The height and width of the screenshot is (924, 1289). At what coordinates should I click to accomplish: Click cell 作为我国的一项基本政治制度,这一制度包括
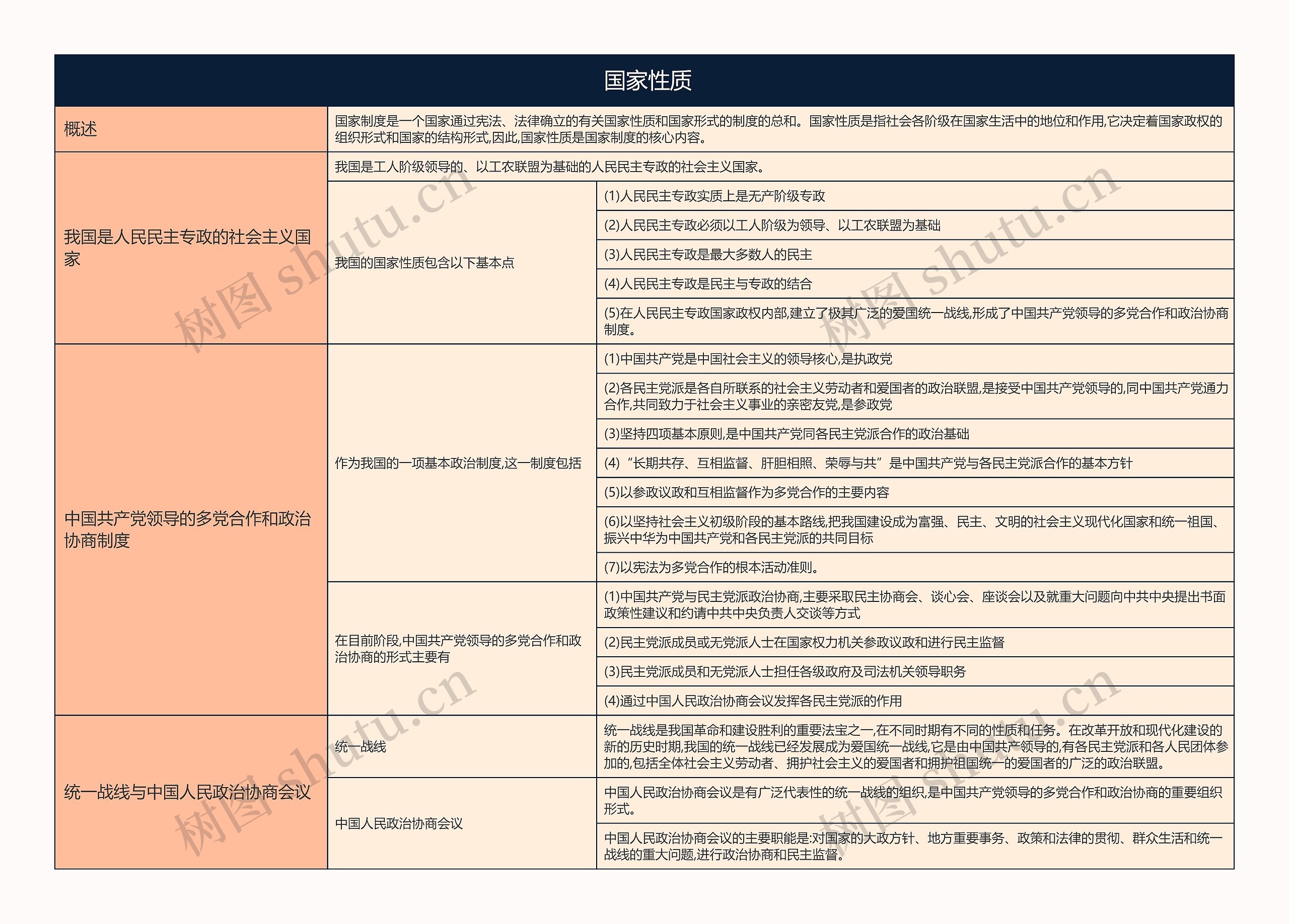point(462,463)
